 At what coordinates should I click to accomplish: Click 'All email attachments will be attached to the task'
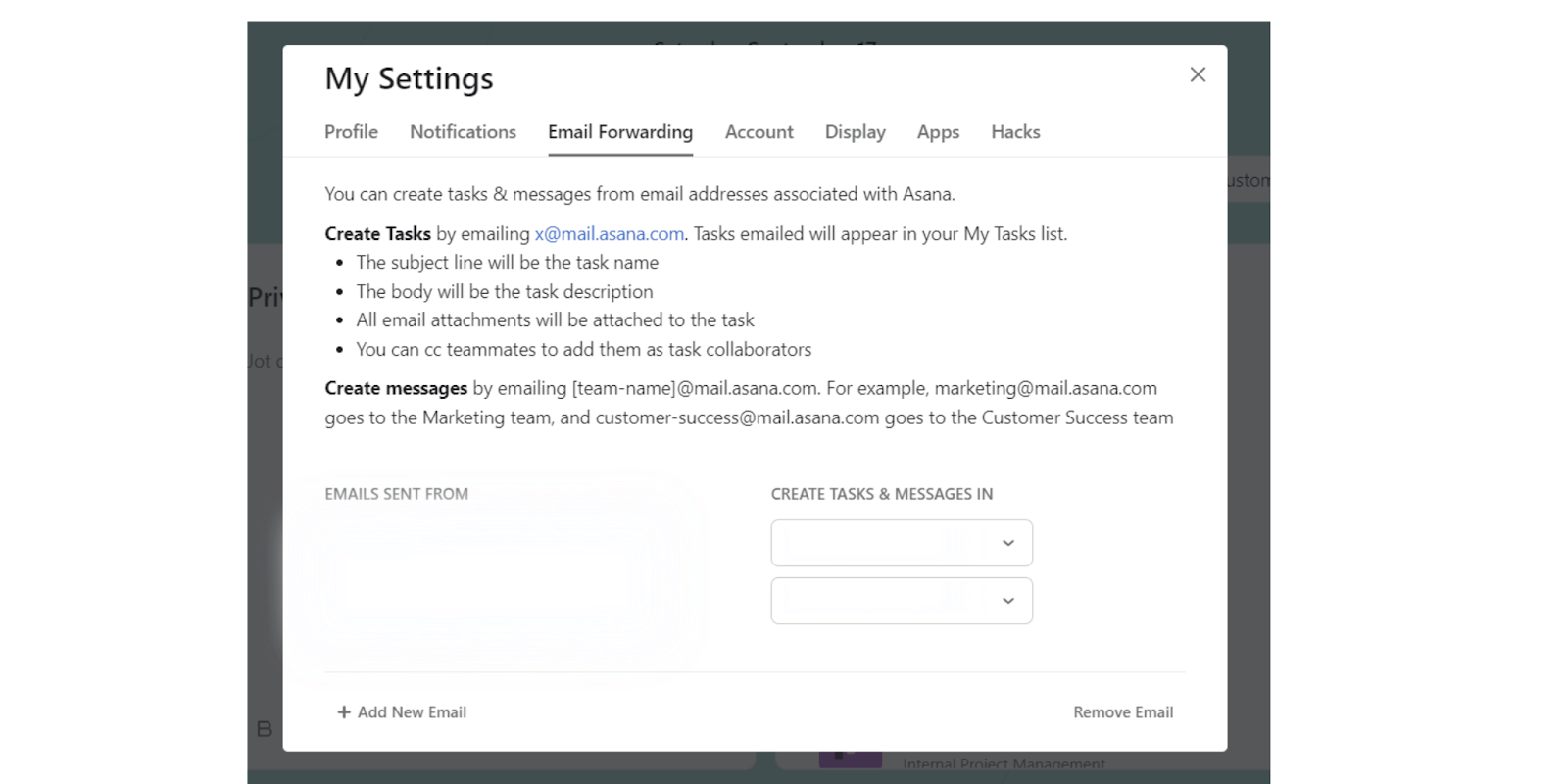pyautogui.click(x=556, y=320)
